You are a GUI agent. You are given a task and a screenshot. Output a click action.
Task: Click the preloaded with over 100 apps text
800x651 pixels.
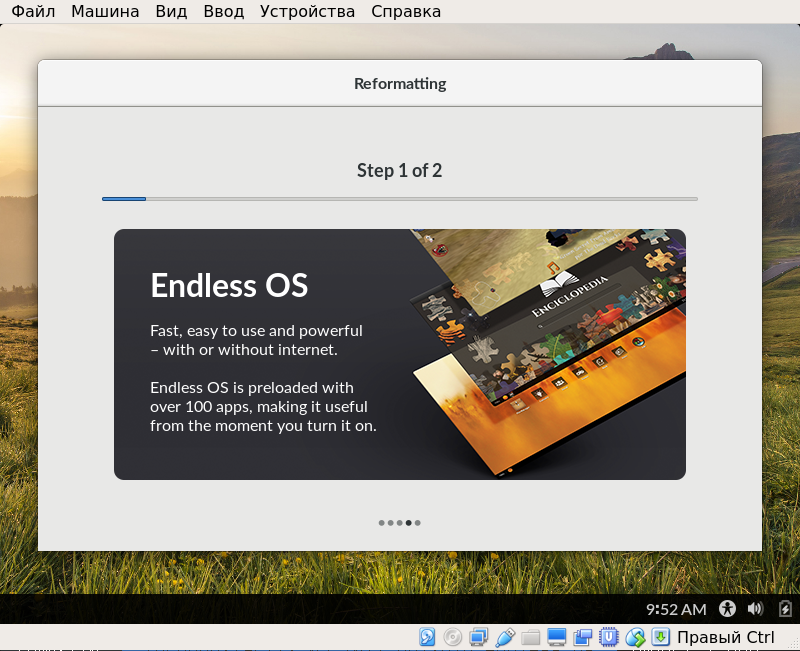click(263, 407)
